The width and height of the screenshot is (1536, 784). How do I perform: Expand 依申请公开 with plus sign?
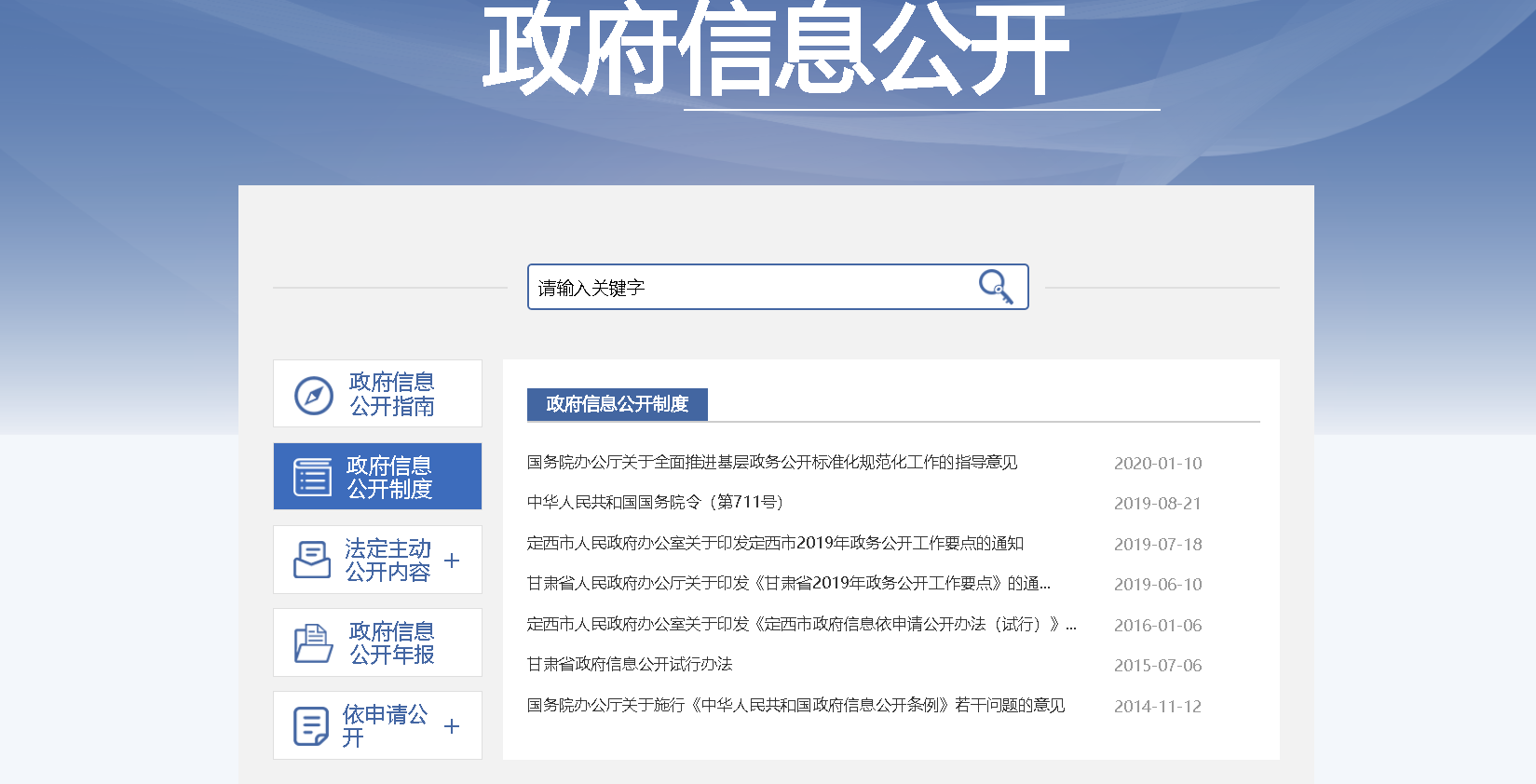pos(452,726)
